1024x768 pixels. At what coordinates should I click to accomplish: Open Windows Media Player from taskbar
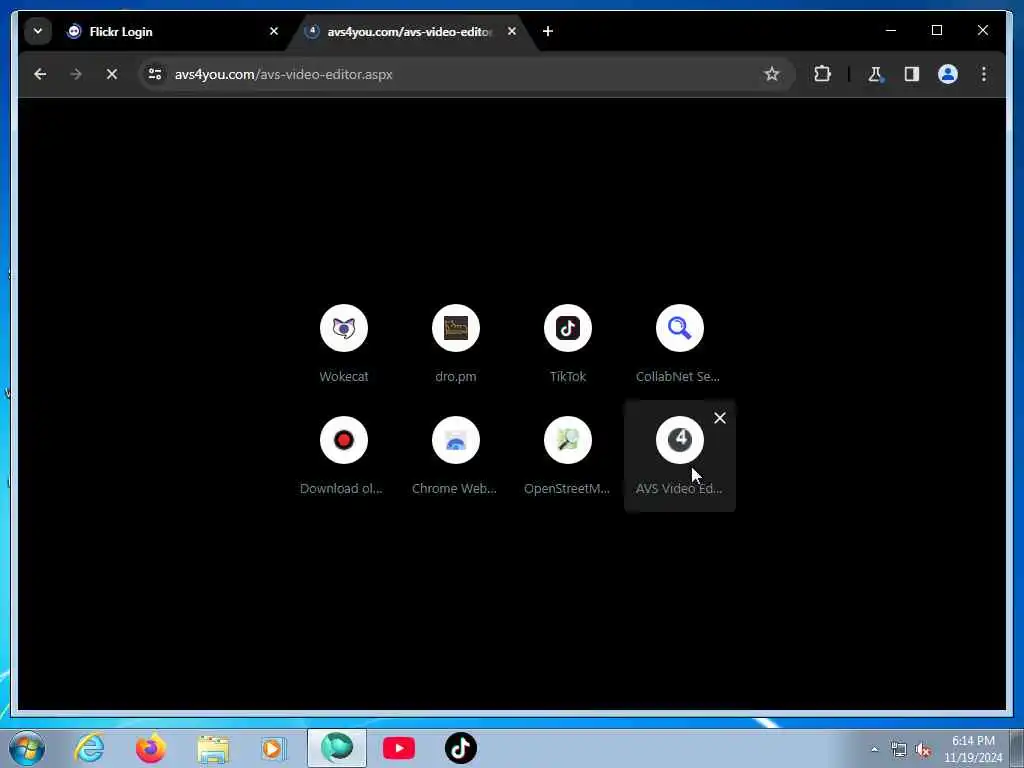(274, 748)
